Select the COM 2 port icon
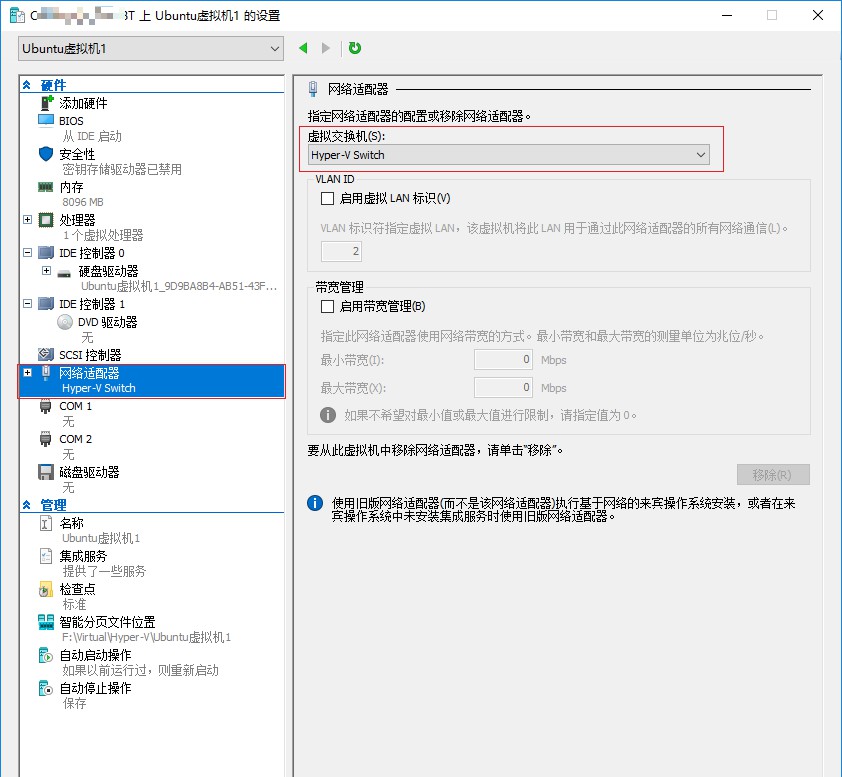Screen dimensions: 842x777 [x=46, y=439]
